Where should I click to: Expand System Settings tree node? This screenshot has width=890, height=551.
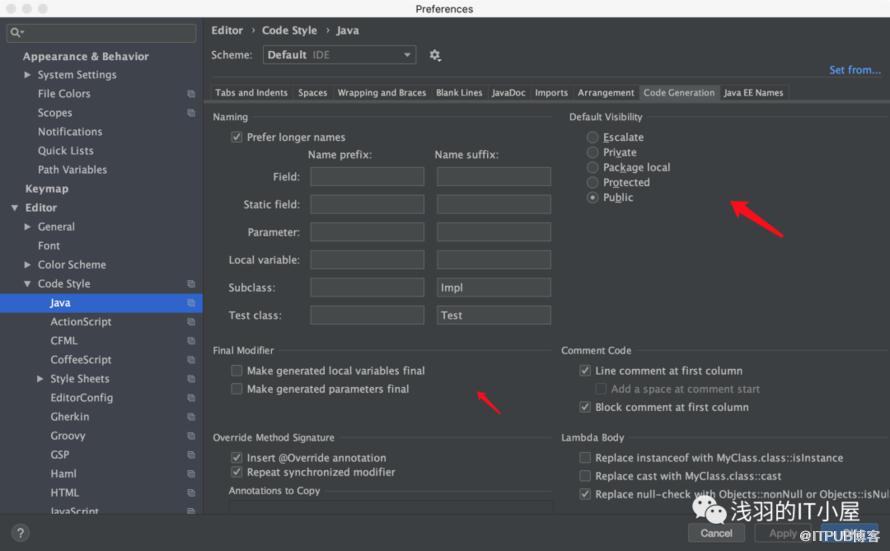tap(27, 75)
